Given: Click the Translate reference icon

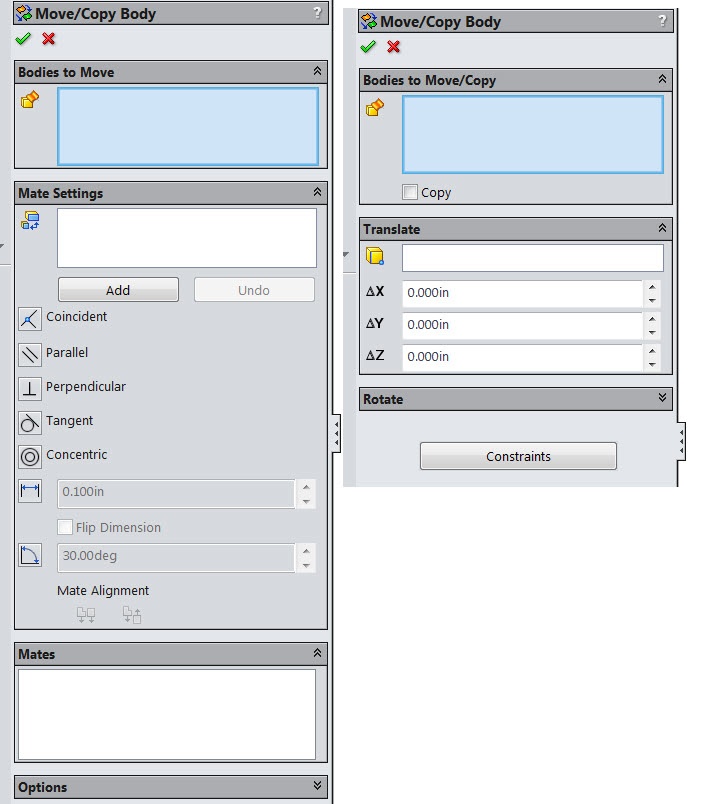Looking at the screenshot, I should tap(375, 255).
